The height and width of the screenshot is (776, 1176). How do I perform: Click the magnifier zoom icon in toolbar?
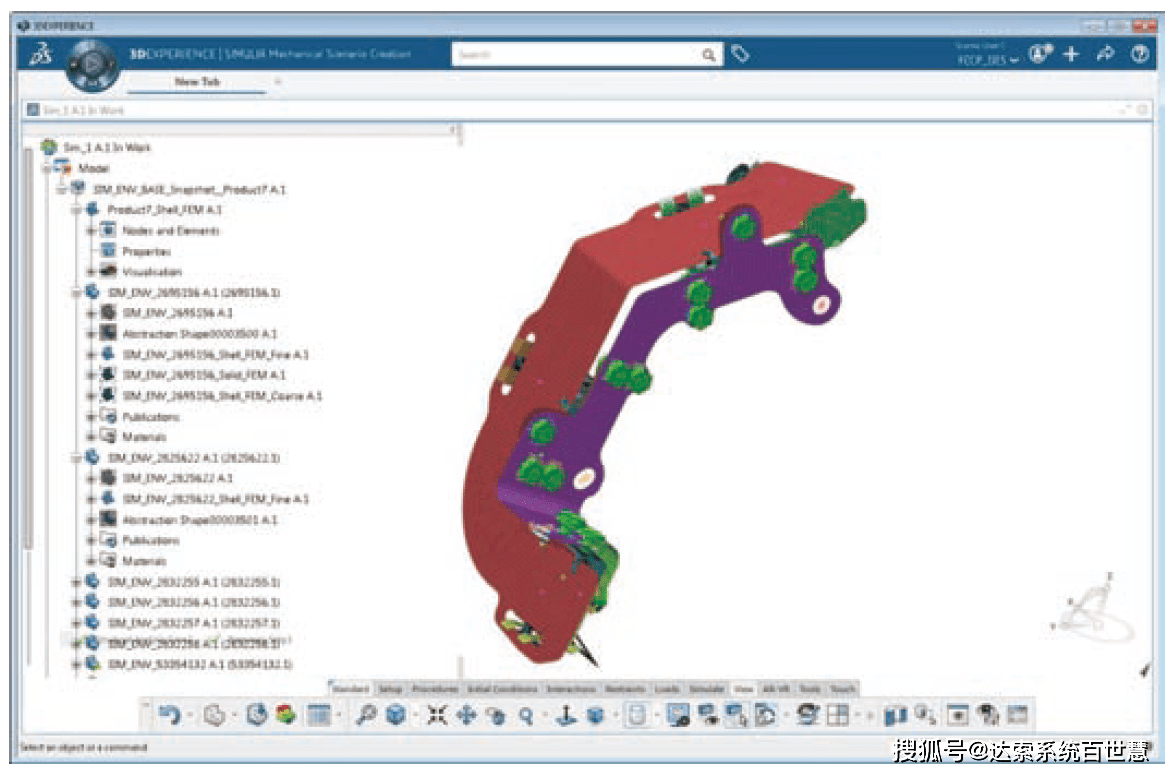pyautogui.click(x=525, y=715)
